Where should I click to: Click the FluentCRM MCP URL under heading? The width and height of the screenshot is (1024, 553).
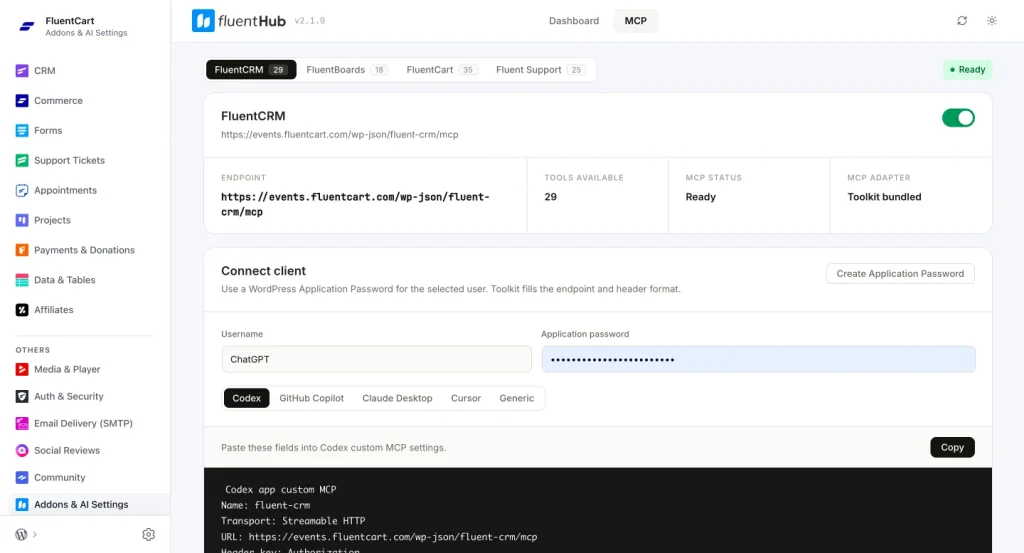340,134
